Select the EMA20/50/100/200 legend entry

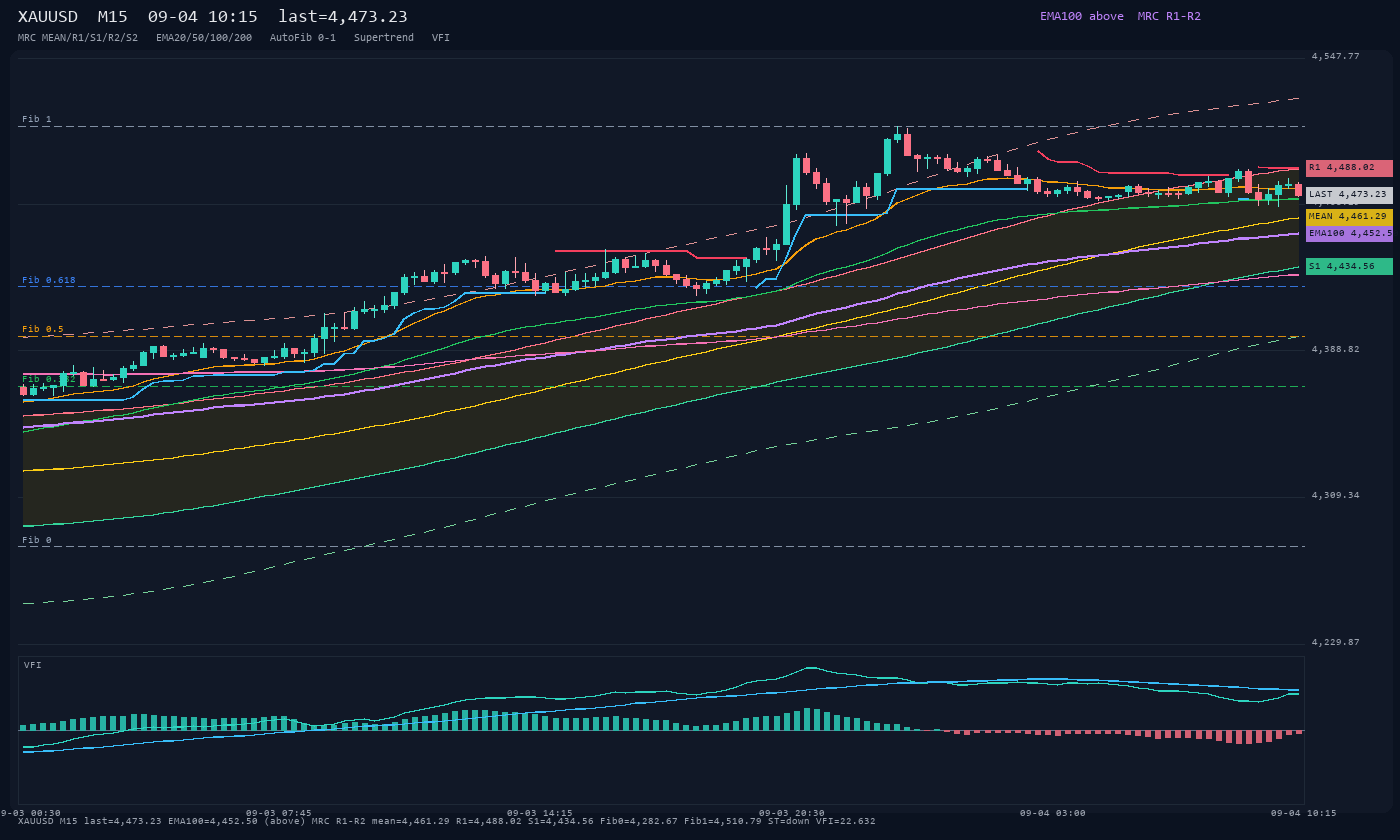pos(204,38)
